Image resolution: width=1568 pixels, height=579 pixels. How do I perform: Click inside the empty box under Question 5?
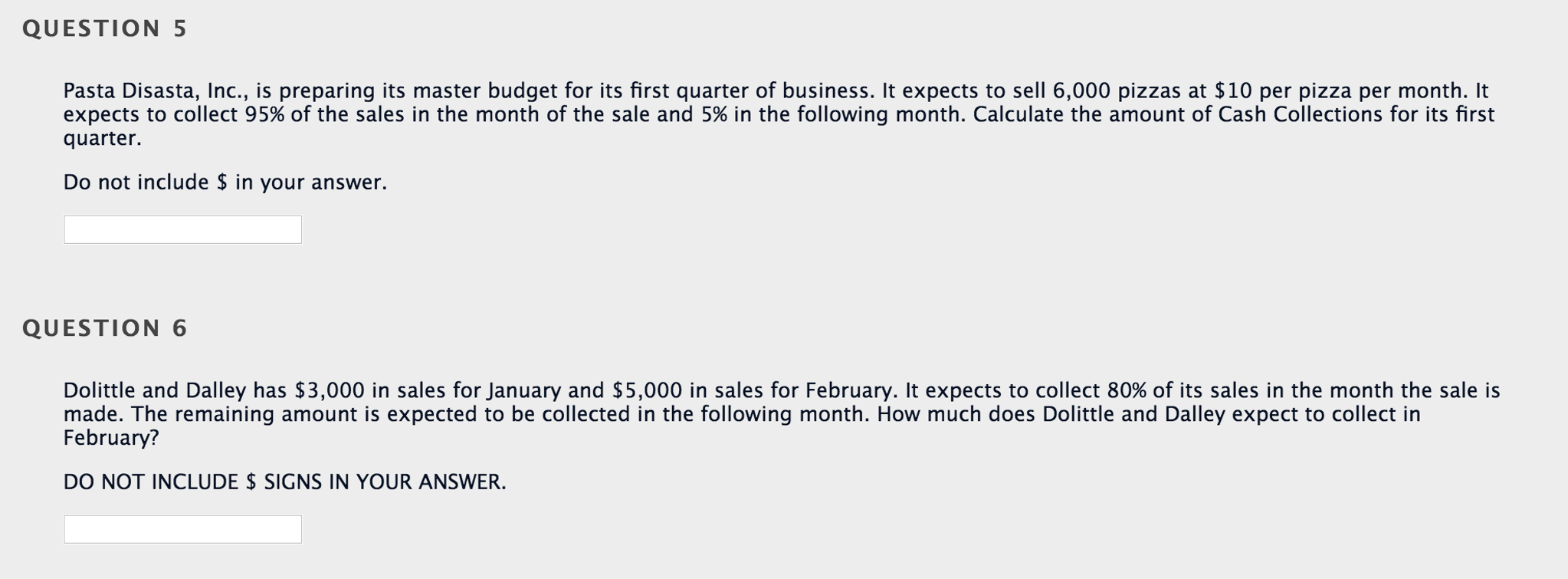click(182, 229)
